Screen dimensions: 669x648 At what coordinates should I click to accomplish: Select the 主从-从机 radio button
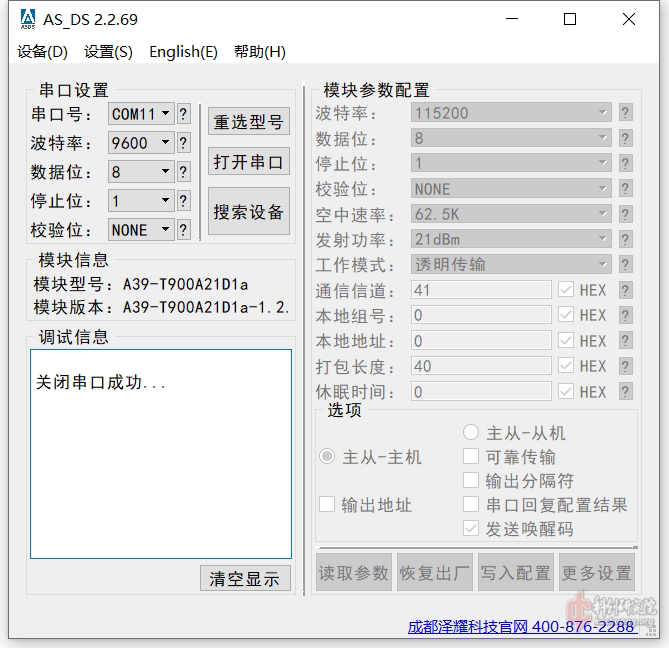pos(471,433)
